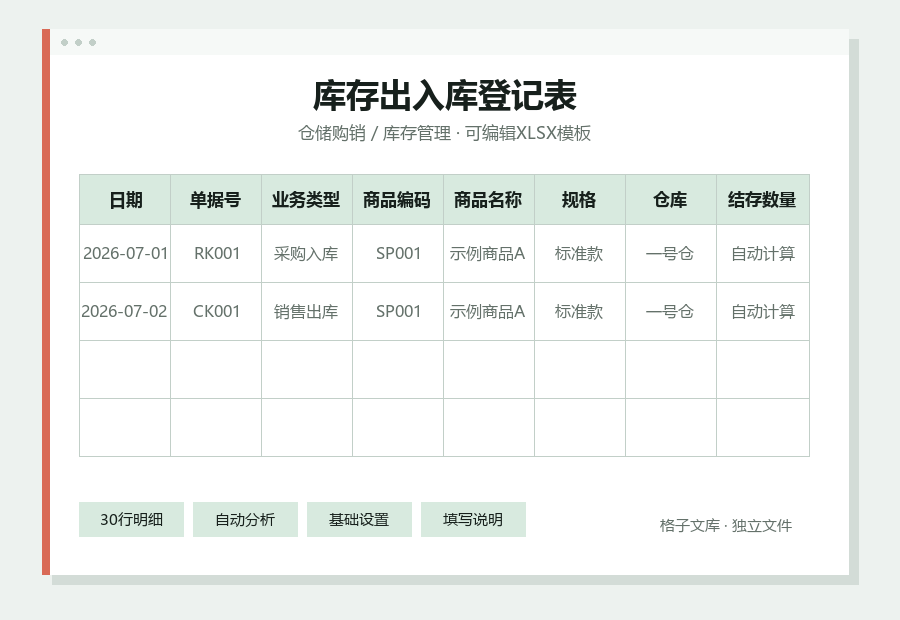Image resolution: width=900 pixels, height=620 pixels.
Task: Click the 2026-07-01 date cell
Action: pyautogui.click(x=125, y=254)
